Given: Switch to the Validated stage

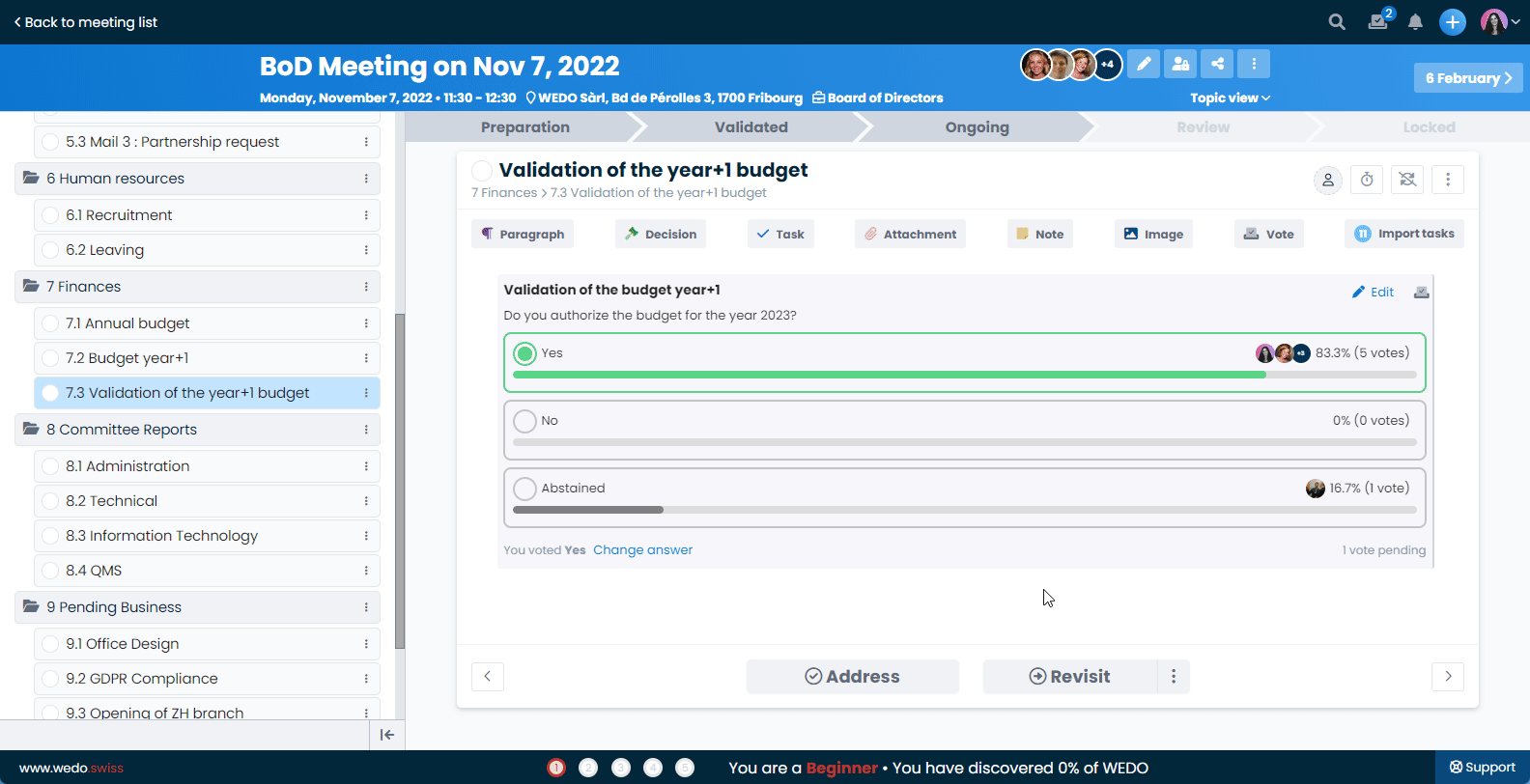Looking at the screenshot, I should click(x=751, y=126).
